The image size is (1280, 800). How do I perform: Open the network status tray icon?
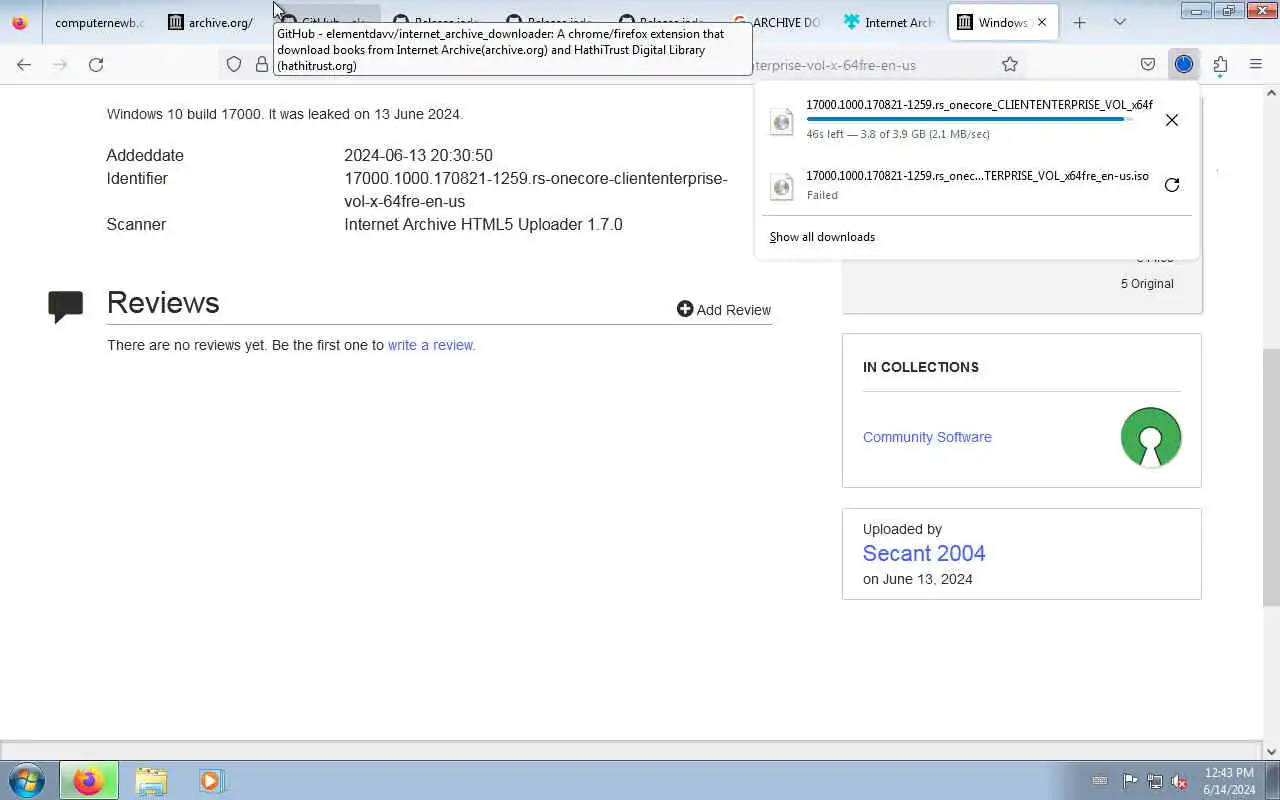[x=1155, y=781]
